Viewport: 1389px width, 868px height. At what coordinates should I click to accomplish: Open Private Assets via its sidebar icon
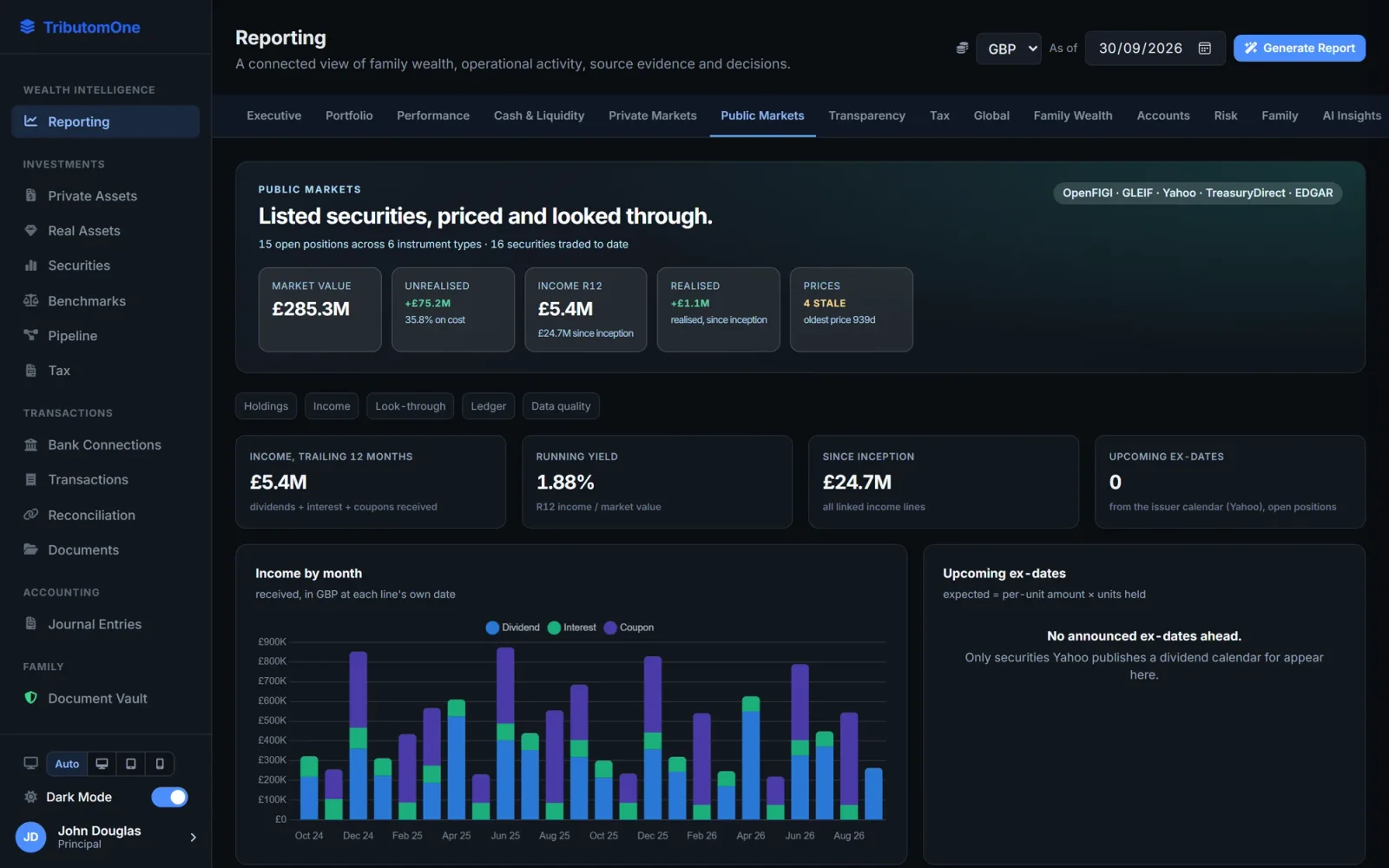point(31,195)
